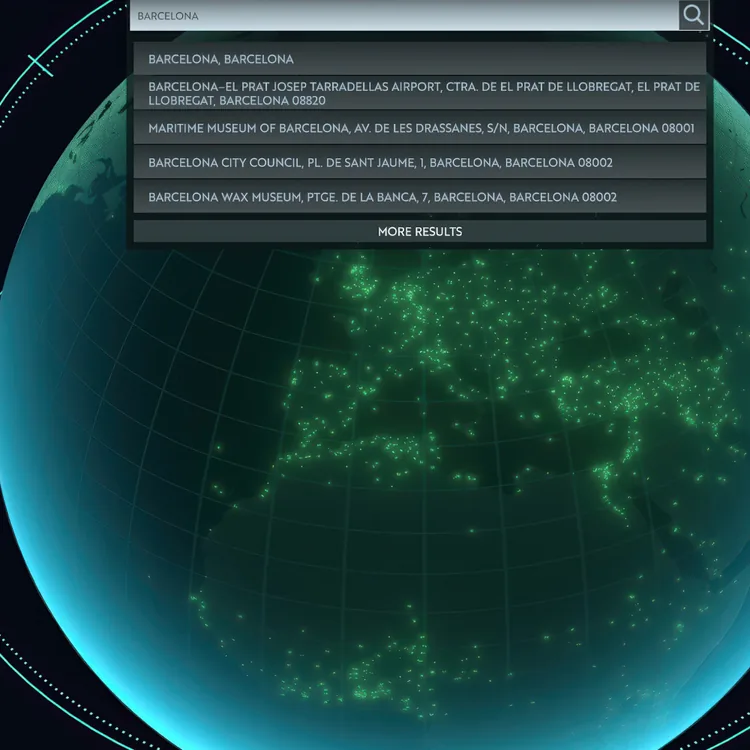Pick the Barcelona City Council result
Viewport: 750px width, 750px height.
(420, 162)
